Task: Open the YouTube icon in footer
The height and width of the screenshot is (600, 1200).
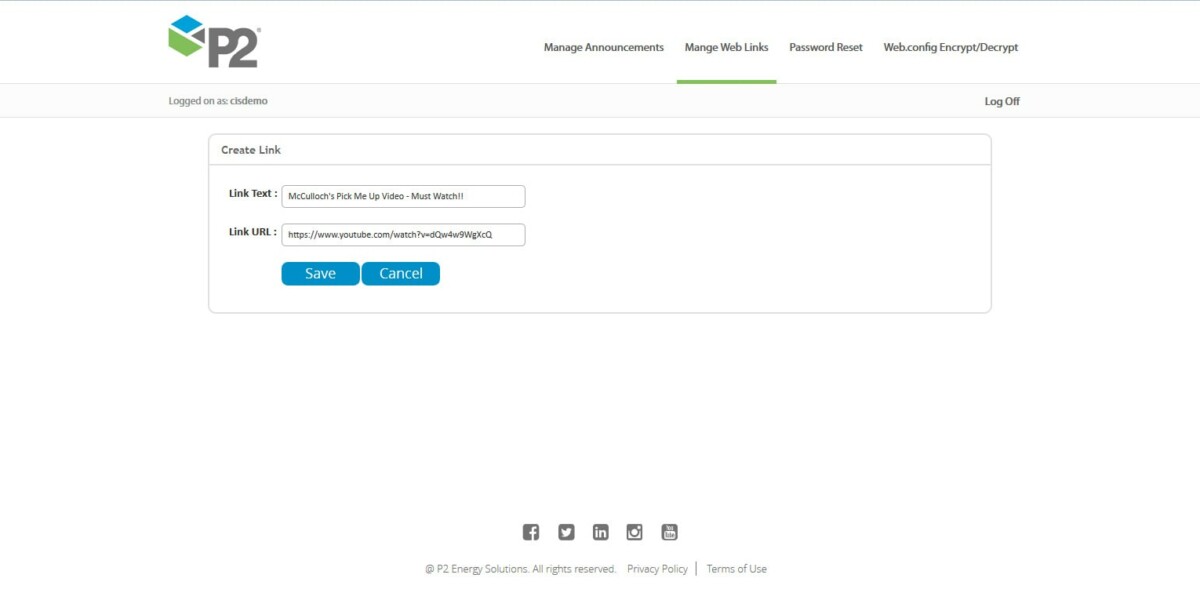Action: (669, 532)
